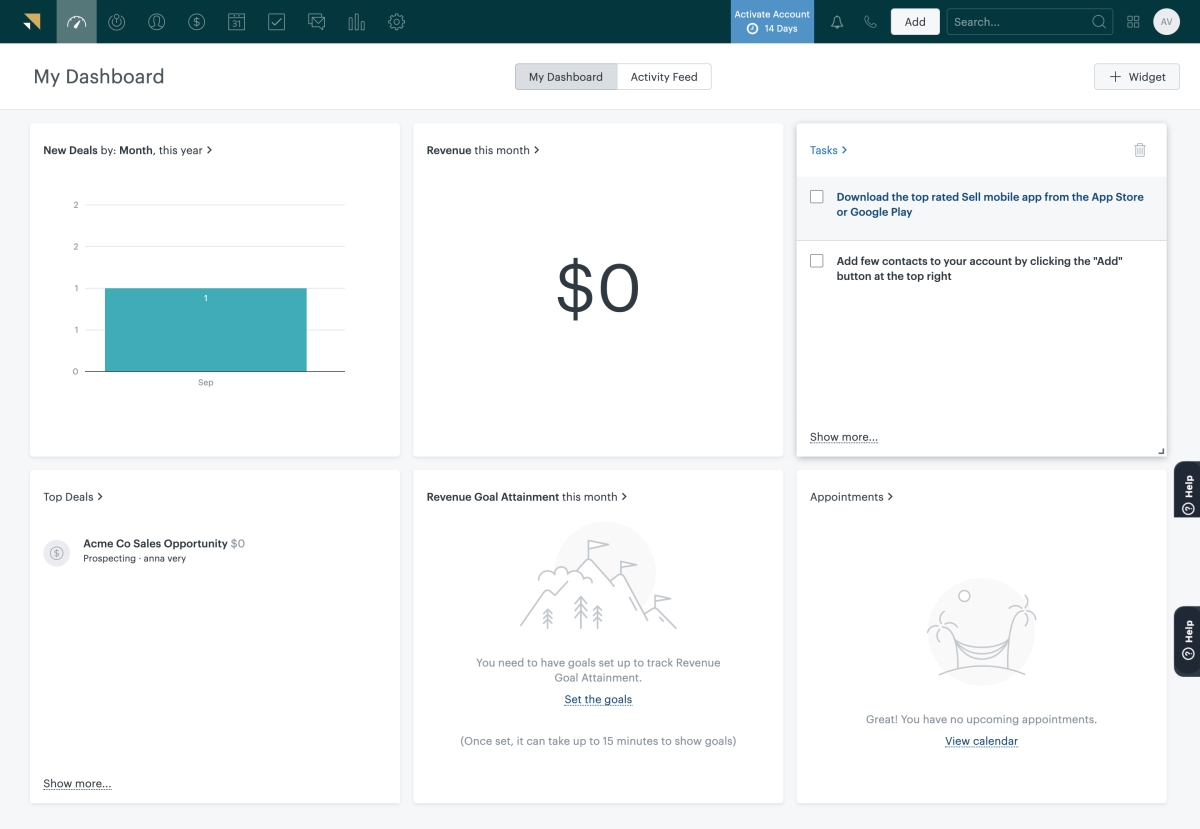Open Tasks using the checkmark icon
1200x829 pixels.
276,21
